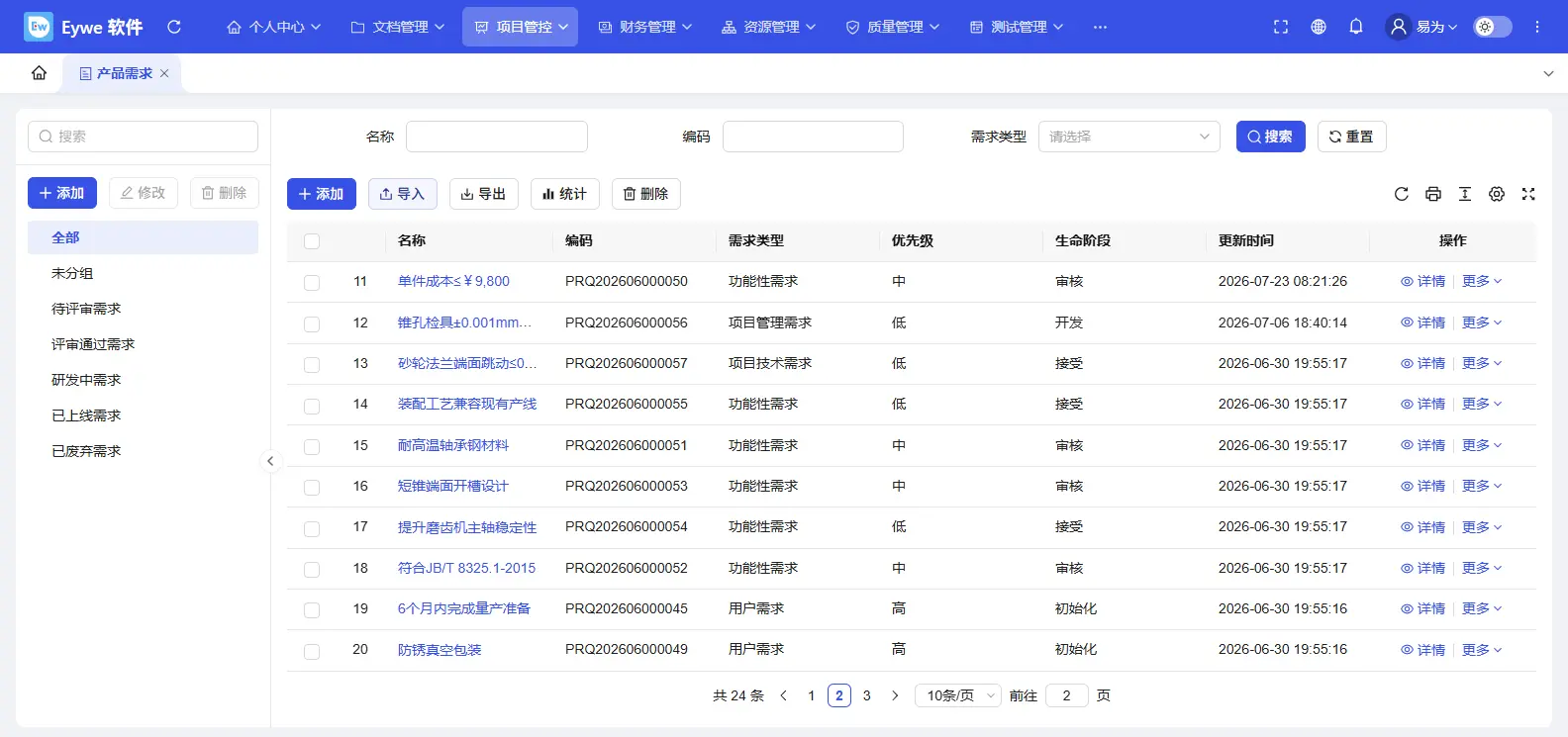Check the checkbox for row 18
The image size is (1568, 737).
coord(312,570)
